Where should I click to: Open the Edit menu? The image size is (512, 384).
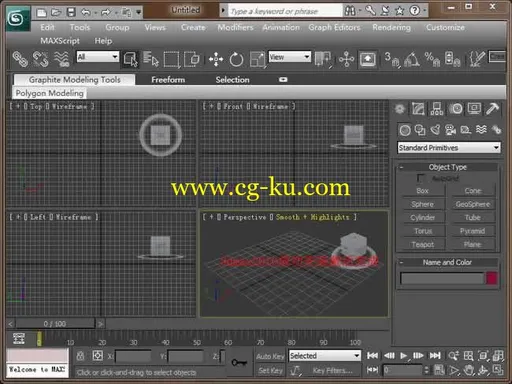(47, 27)
